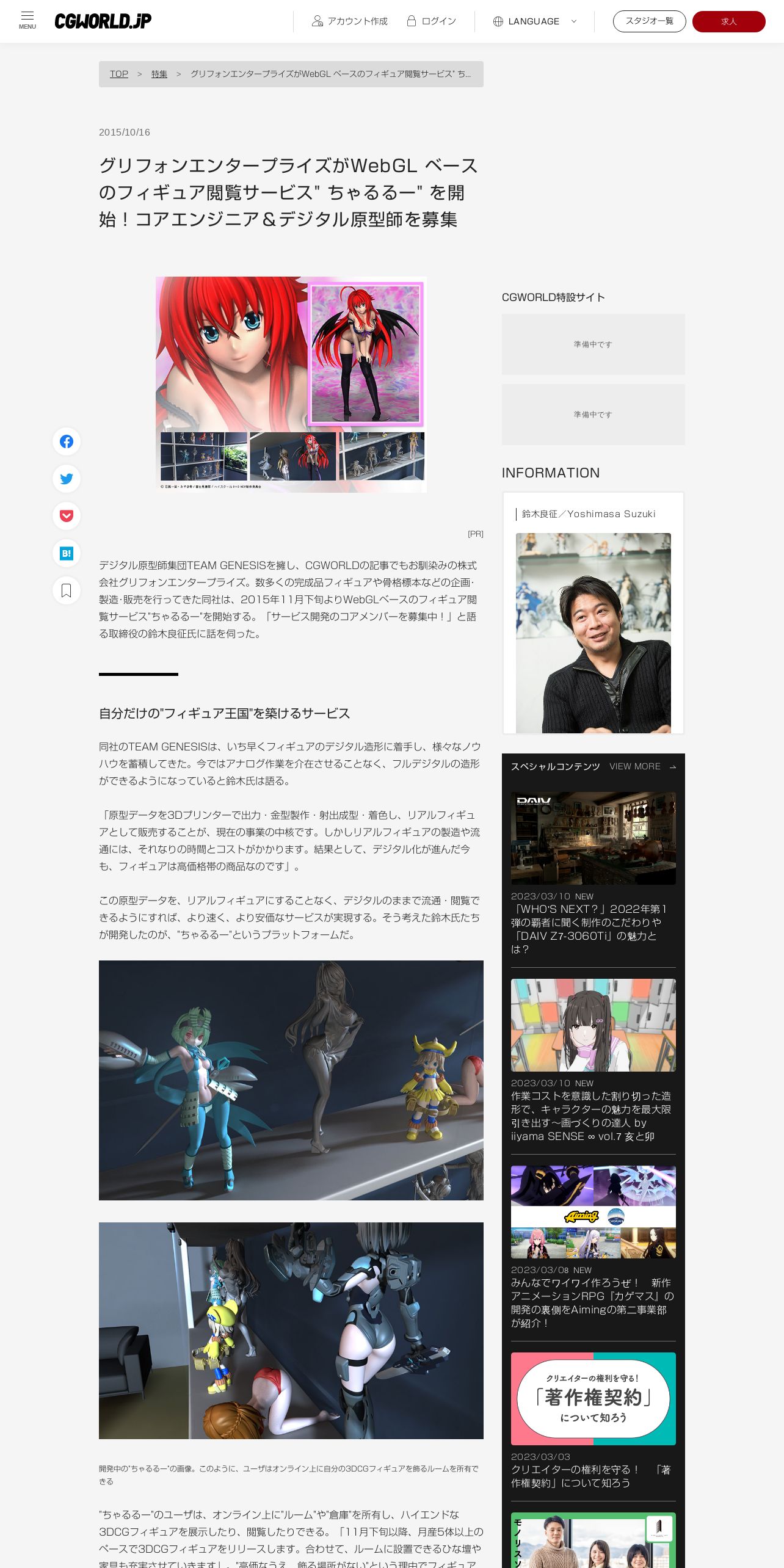Go to TOP in breadcrumb

[119, 74]
